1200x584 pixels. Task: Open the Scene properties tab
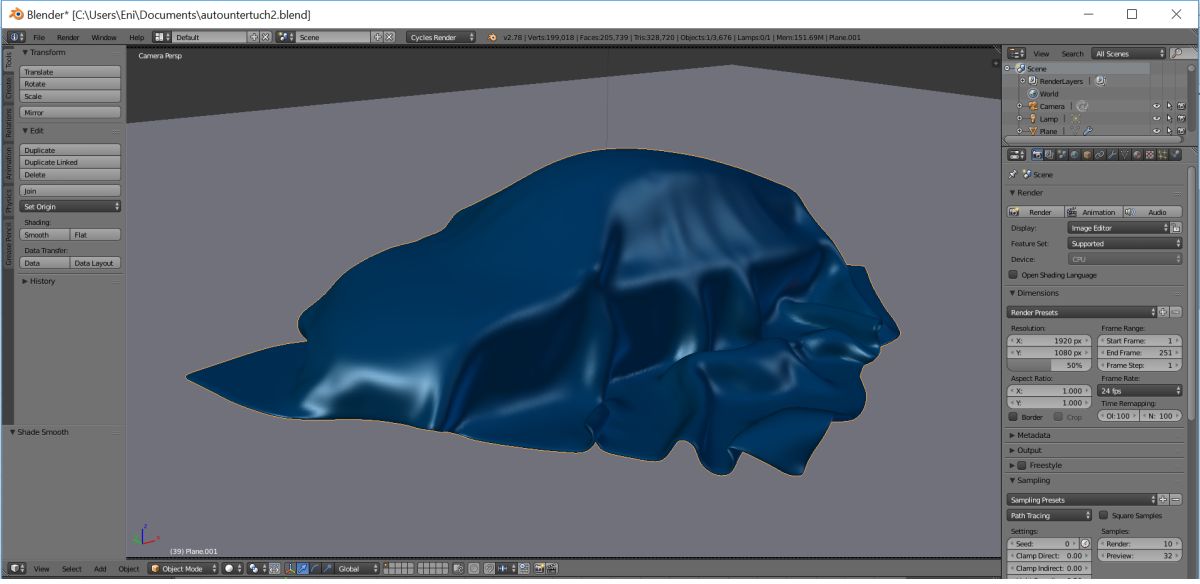[x=1061, y=155]
